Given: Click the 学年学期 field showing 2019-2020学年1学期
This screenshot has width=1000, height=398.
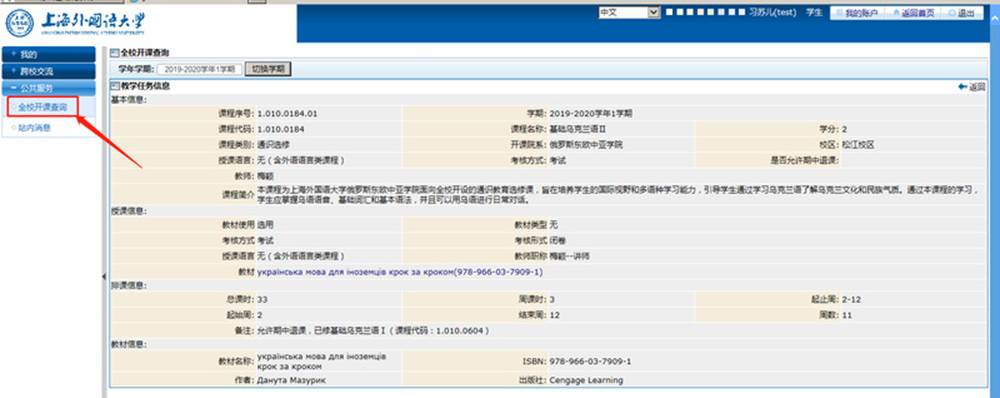Looking at the screenshot, I should [x=200, y=69].
